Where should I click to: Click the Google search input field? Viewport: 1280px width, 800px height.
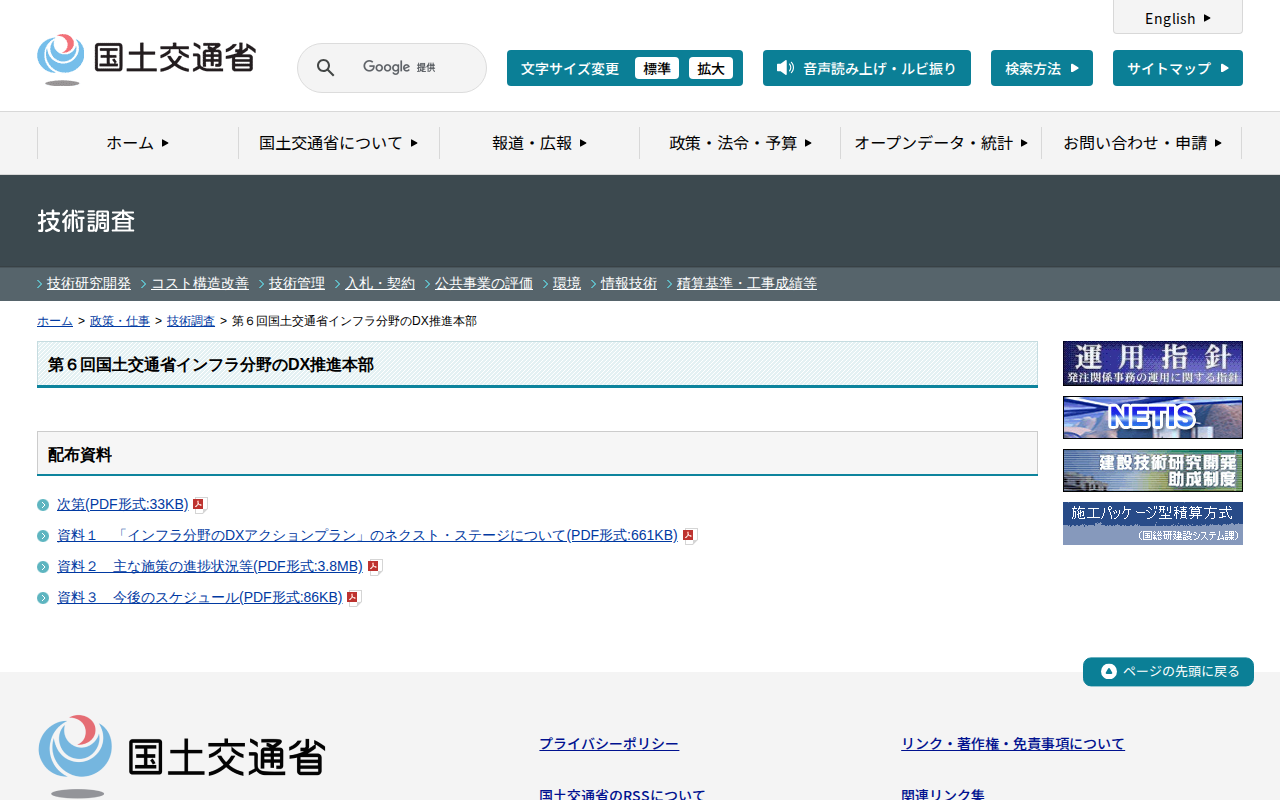(x=410, y=68)
